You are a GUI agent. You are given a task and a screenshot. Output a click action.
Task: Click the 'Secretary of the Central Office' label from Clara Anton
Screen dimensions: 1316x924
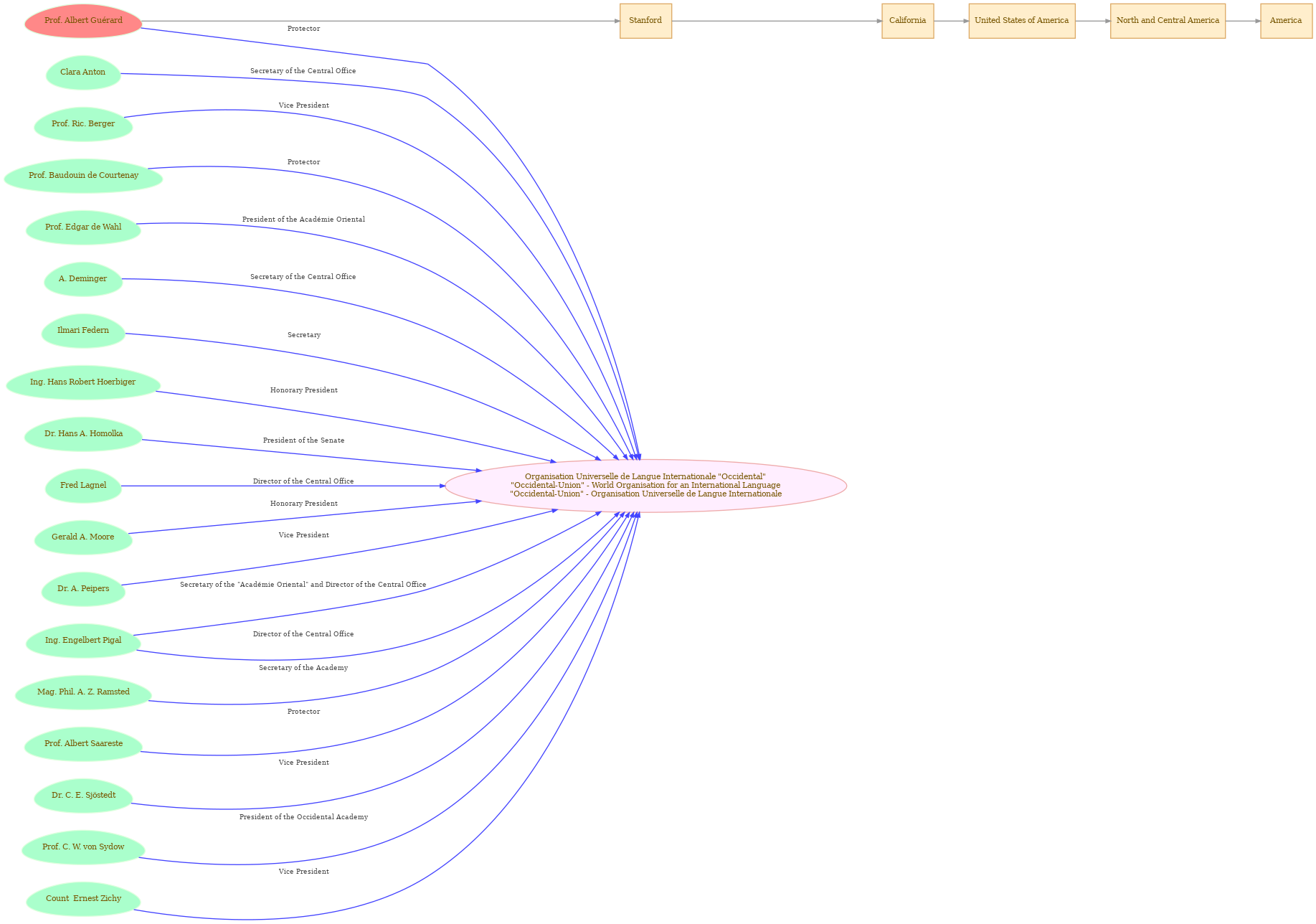coord(303,71)
